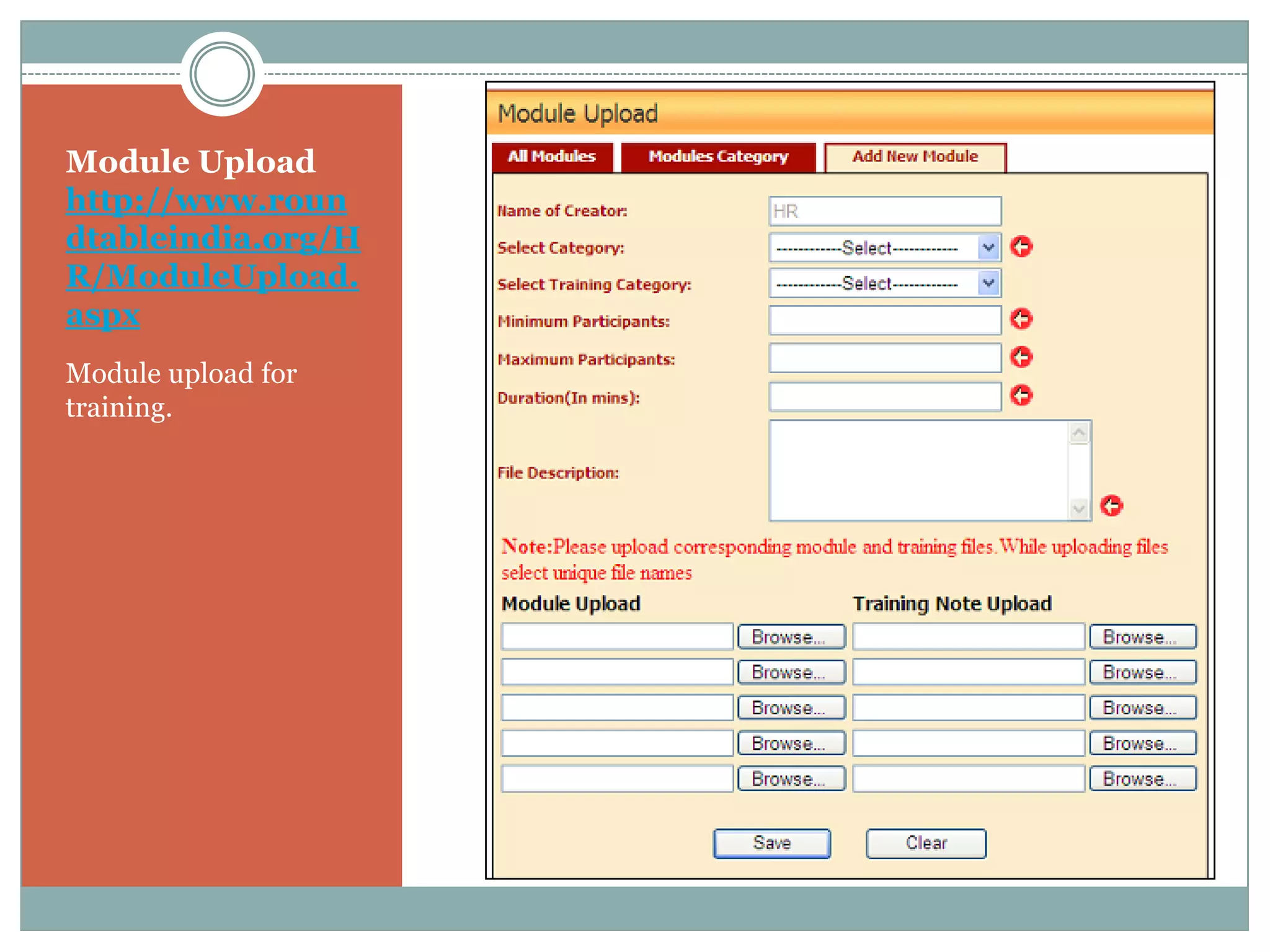Viewport: 1270px width, 952px height.
Task: Open the Add New Module tab
Action: [915, 157]
